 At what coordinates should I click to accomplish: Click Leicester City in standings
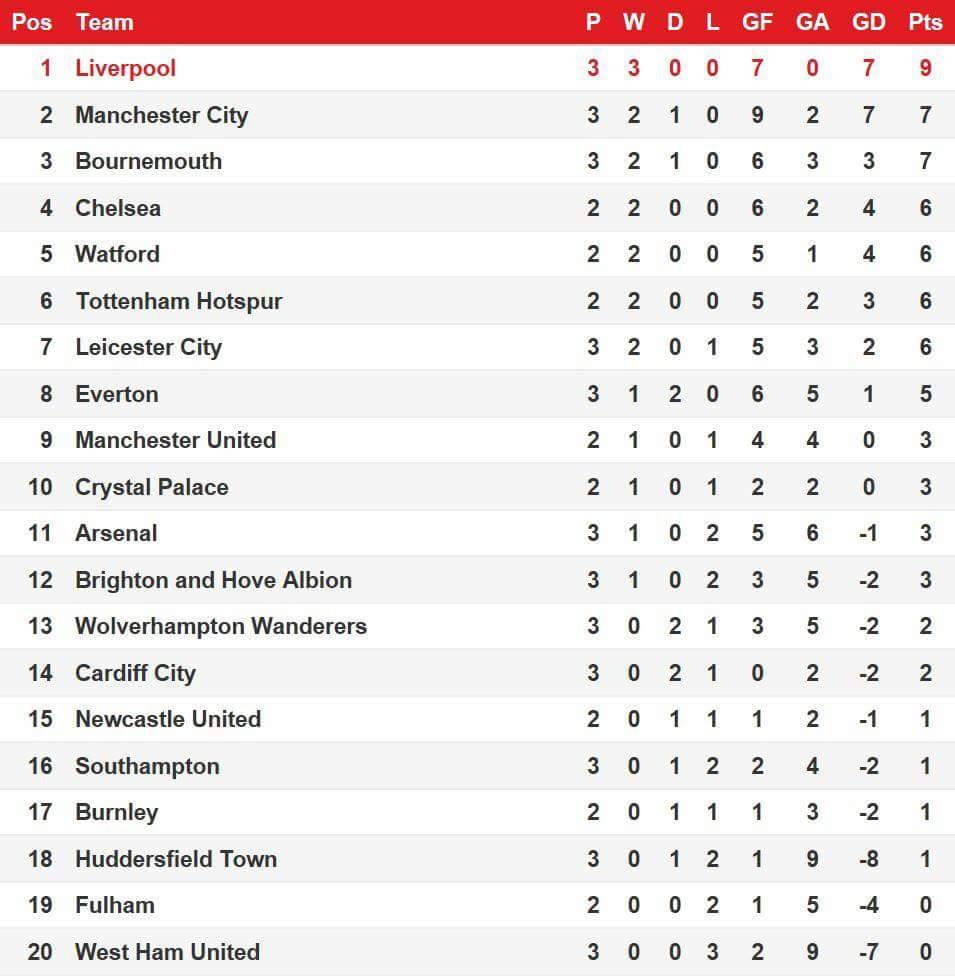[x=148, y=347]
